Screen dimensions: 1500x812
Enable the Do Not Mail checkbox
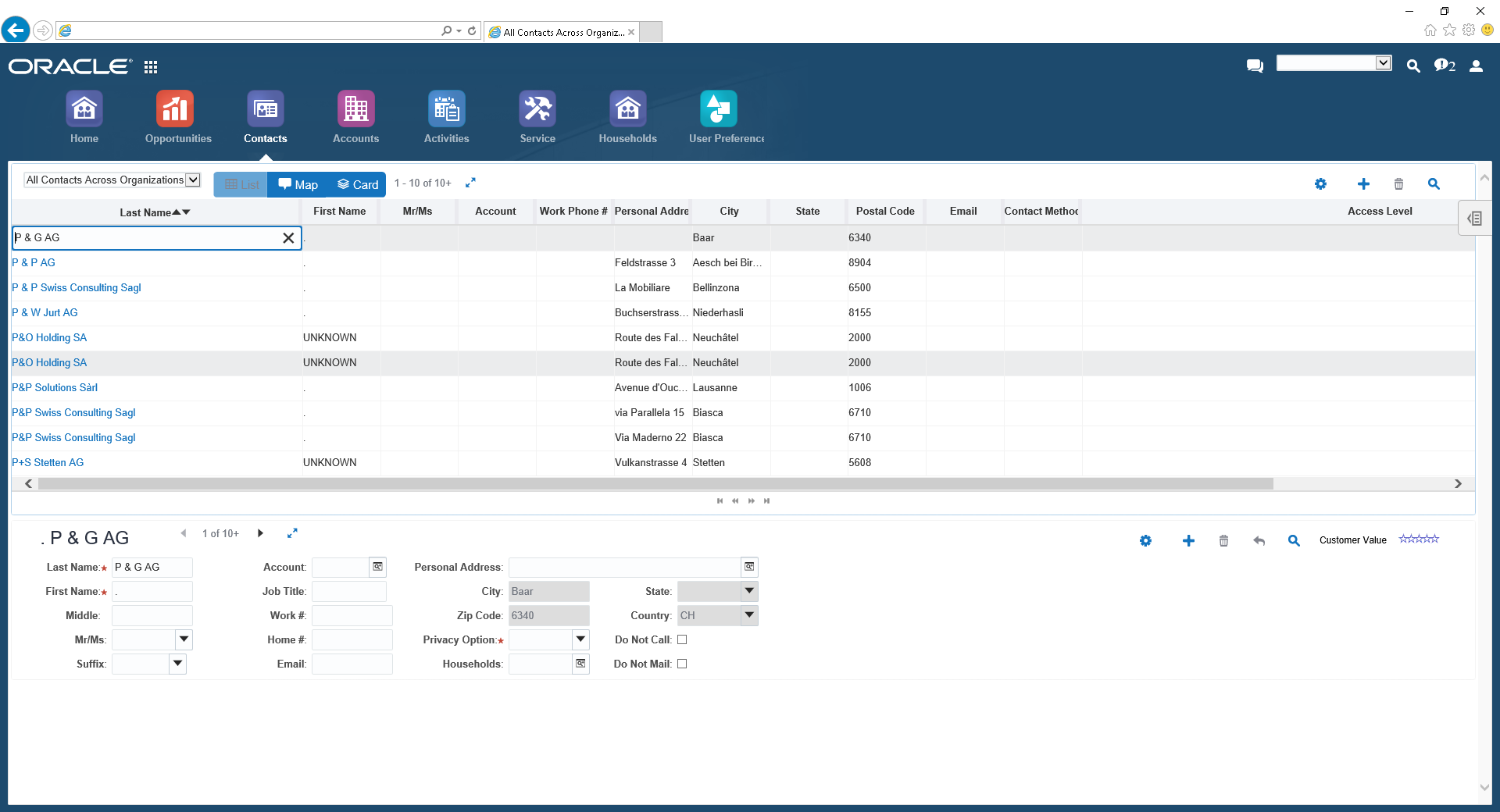[x=682, y=664]
